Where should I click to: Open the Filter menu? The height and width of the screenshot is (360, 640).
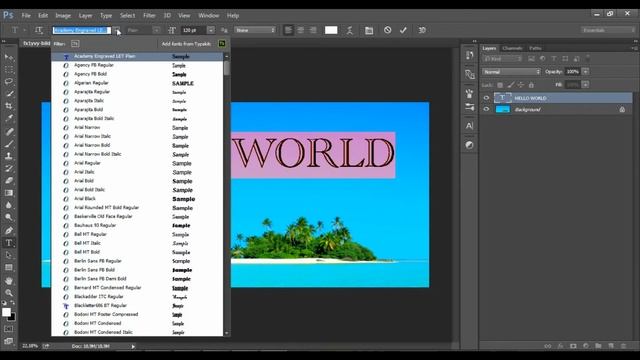[149, 16]
